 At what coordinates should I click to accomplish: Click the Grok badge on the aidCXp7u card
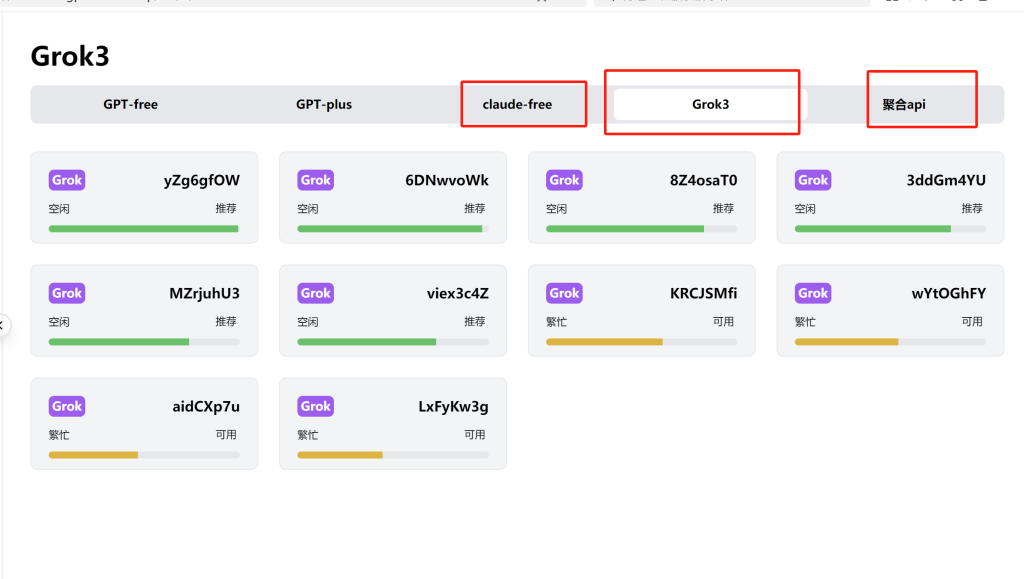[x=67, y=406]
